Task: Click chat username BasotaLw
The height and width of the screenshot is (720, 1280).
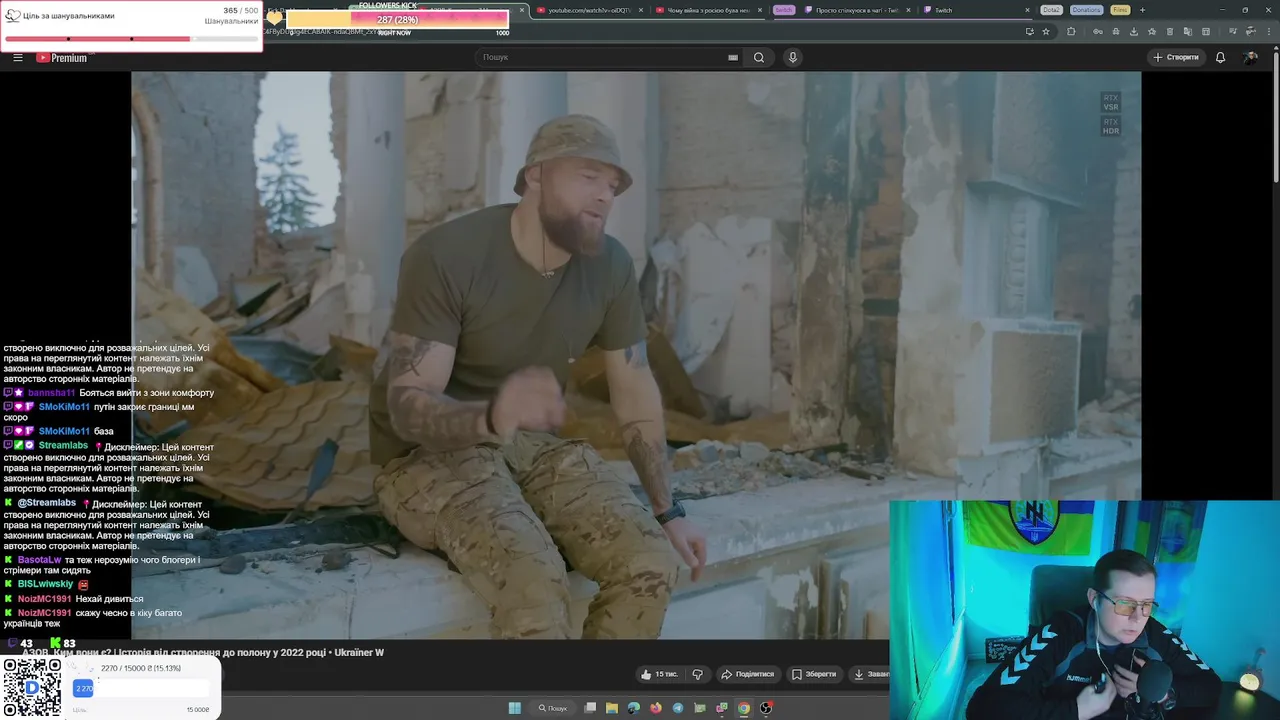Action: 39,560
